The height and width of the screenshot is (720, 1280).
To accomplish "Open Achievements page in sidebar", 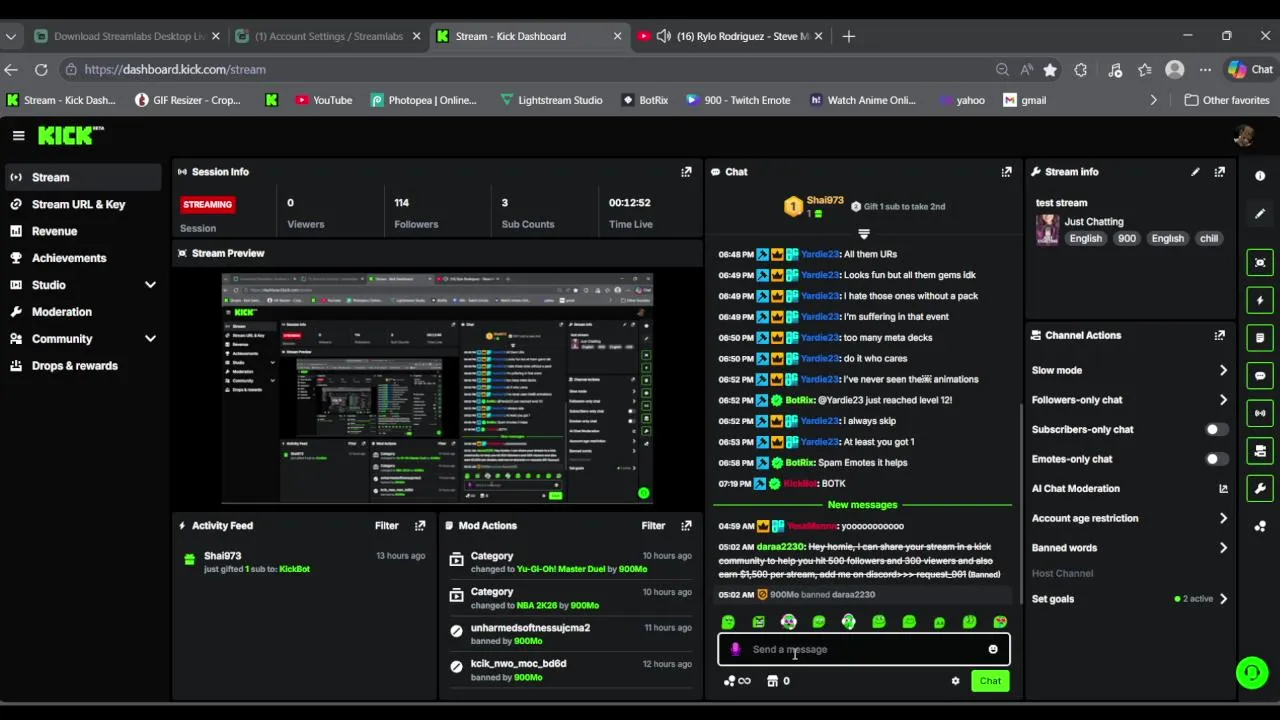I will tap(82, 258).
